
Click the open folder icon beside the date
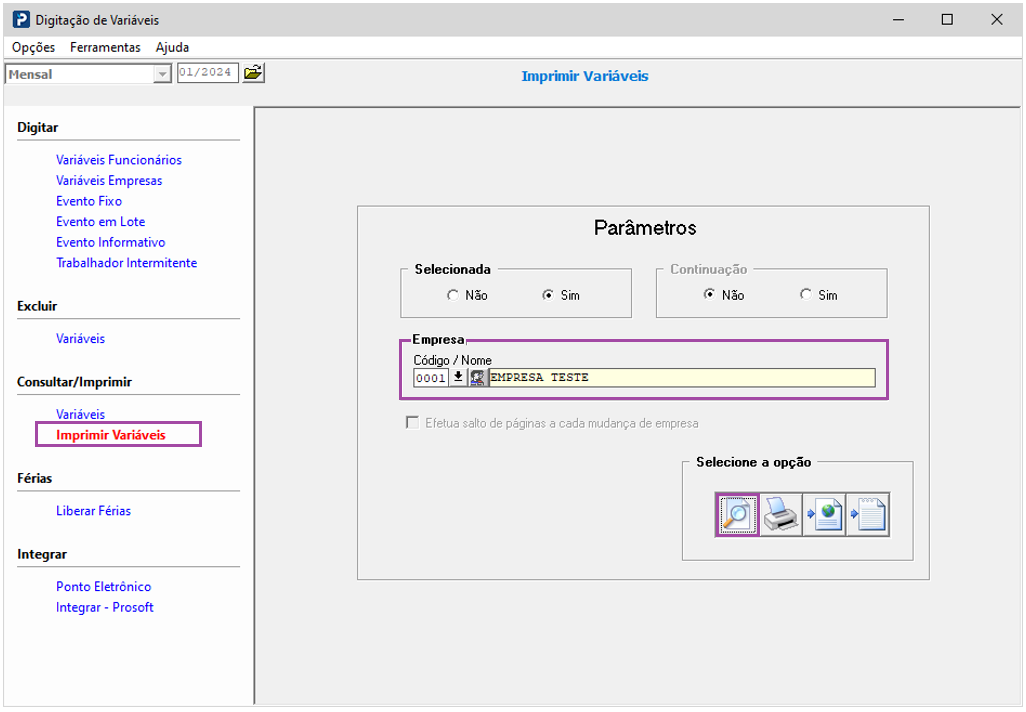pos(253,73)
